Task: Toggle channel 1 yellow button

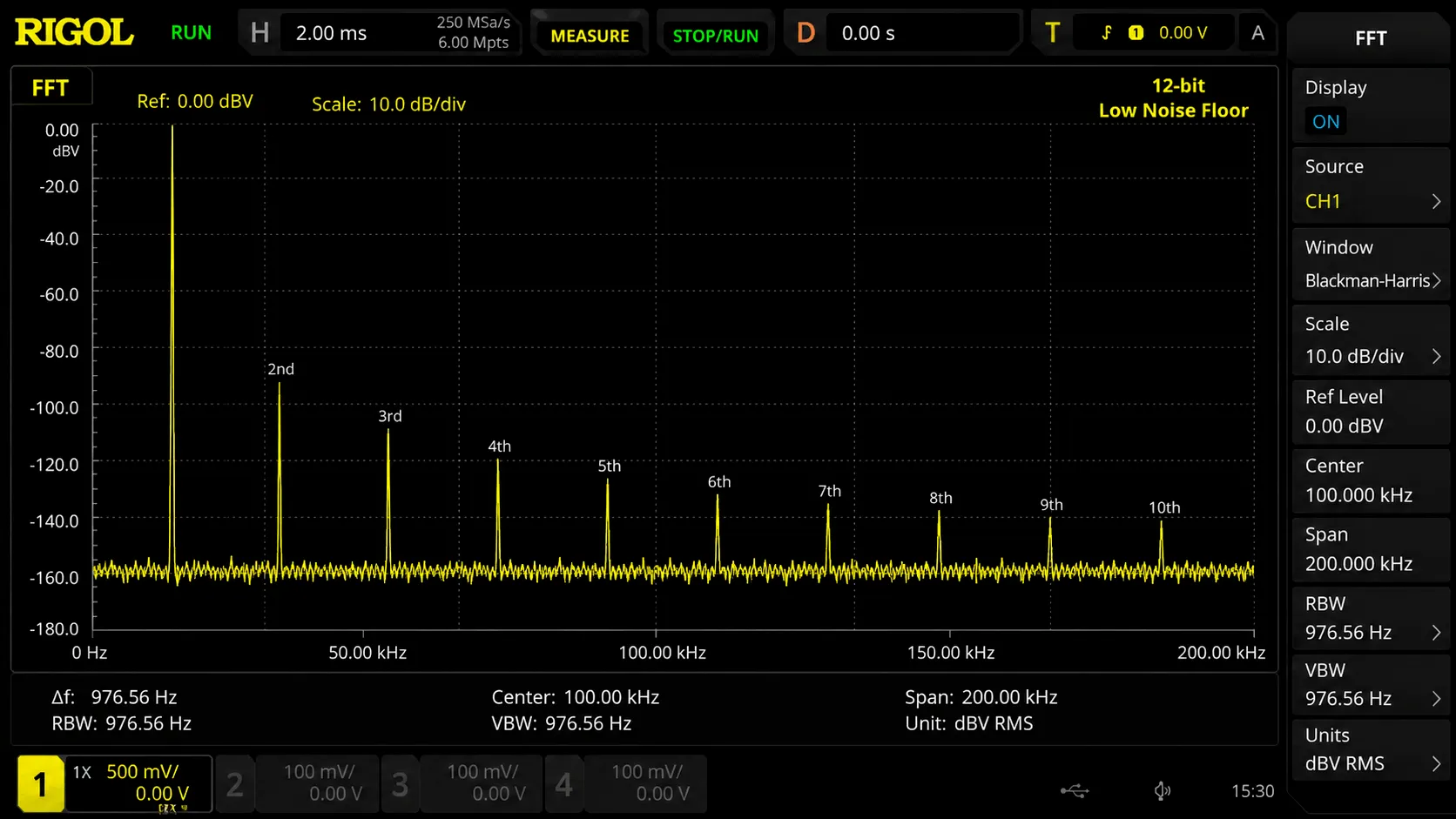Action: coord(40,784)
